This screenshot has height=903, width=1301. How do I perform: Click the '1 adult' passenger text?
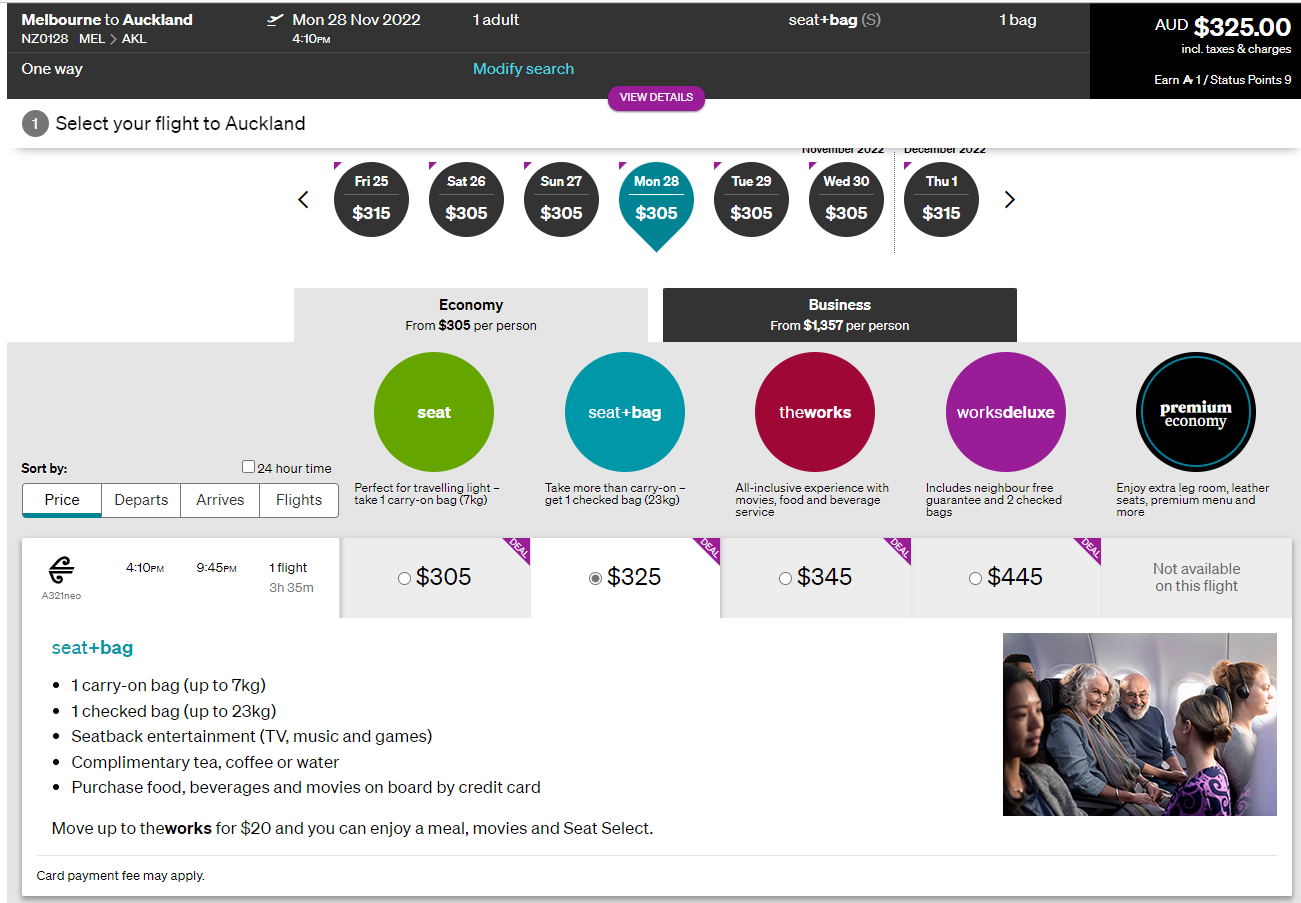(x=496, y=20)
